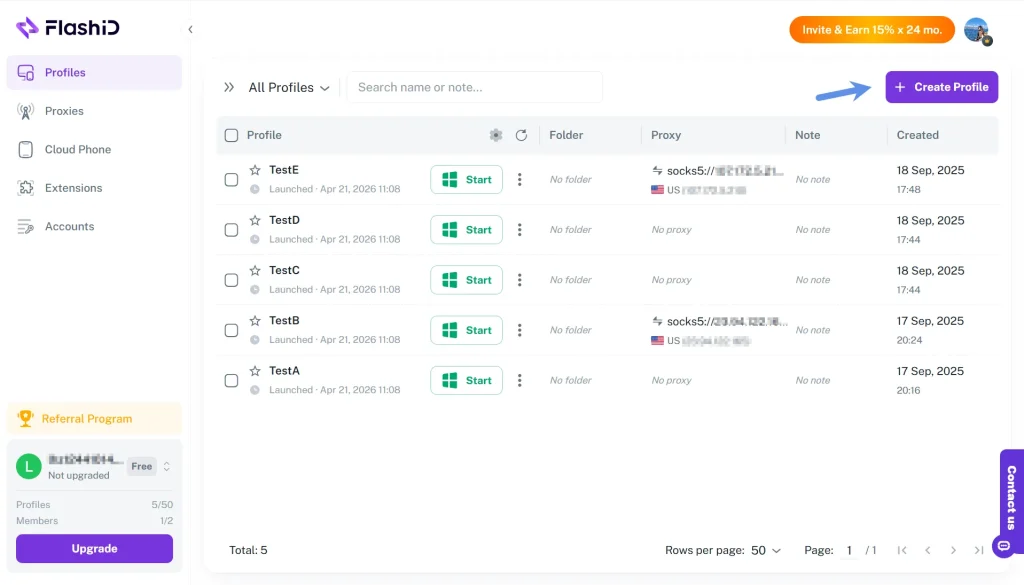Screen dimensions: 1024x585
Task: Expand the account switcher in sidebar
Action: tap(167, 466)
